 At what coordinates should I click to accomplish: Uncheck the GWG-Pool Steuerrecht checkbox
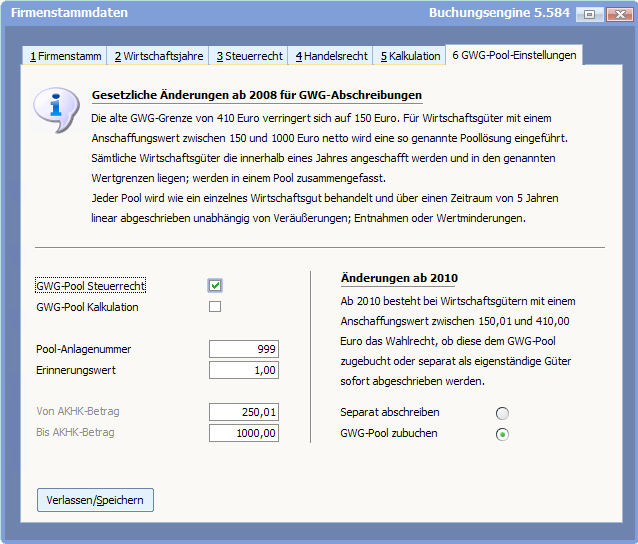pos(215,286)
